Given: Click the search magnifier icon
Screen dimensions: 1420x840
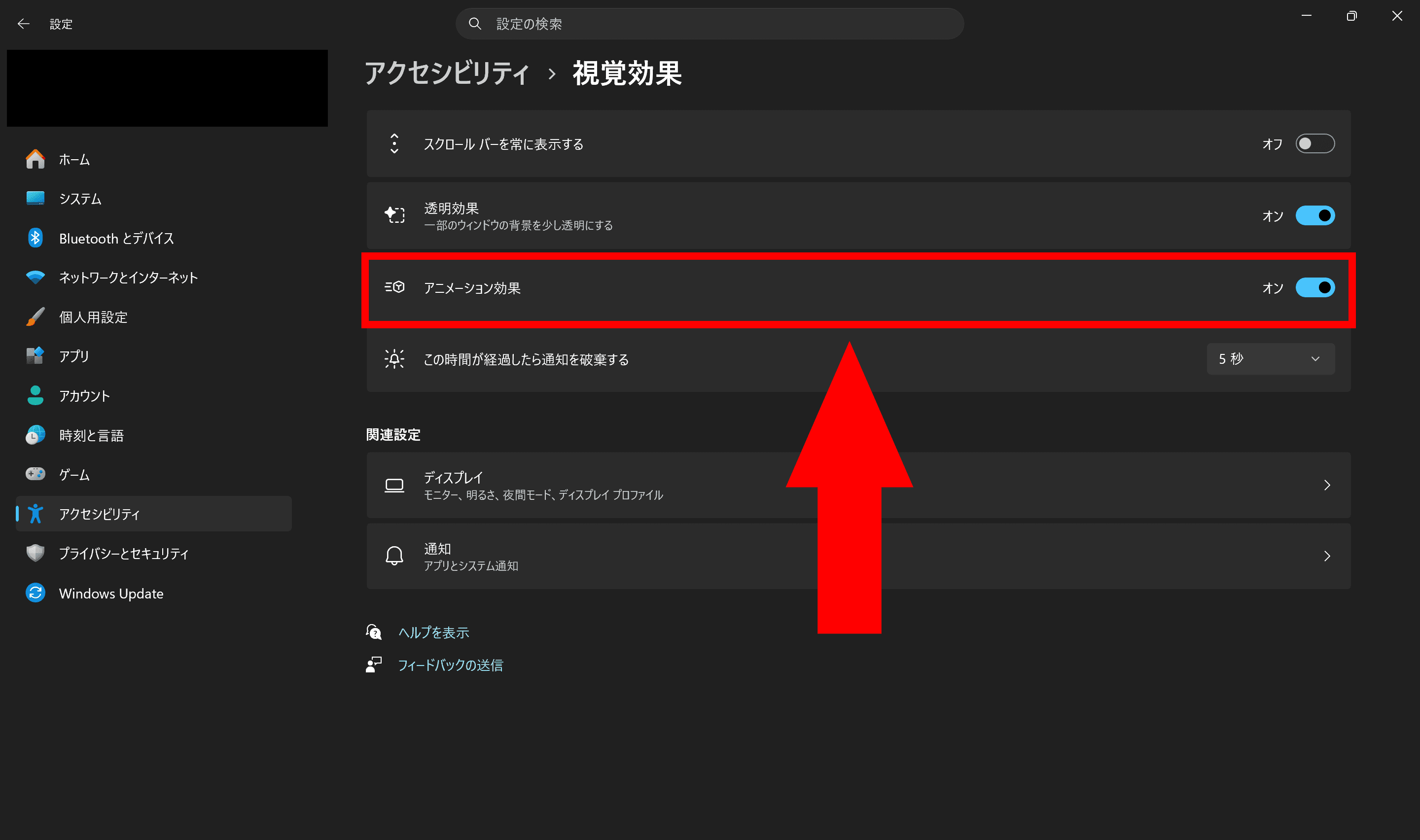Looking at the screenshot, I should tap(475, 24).
